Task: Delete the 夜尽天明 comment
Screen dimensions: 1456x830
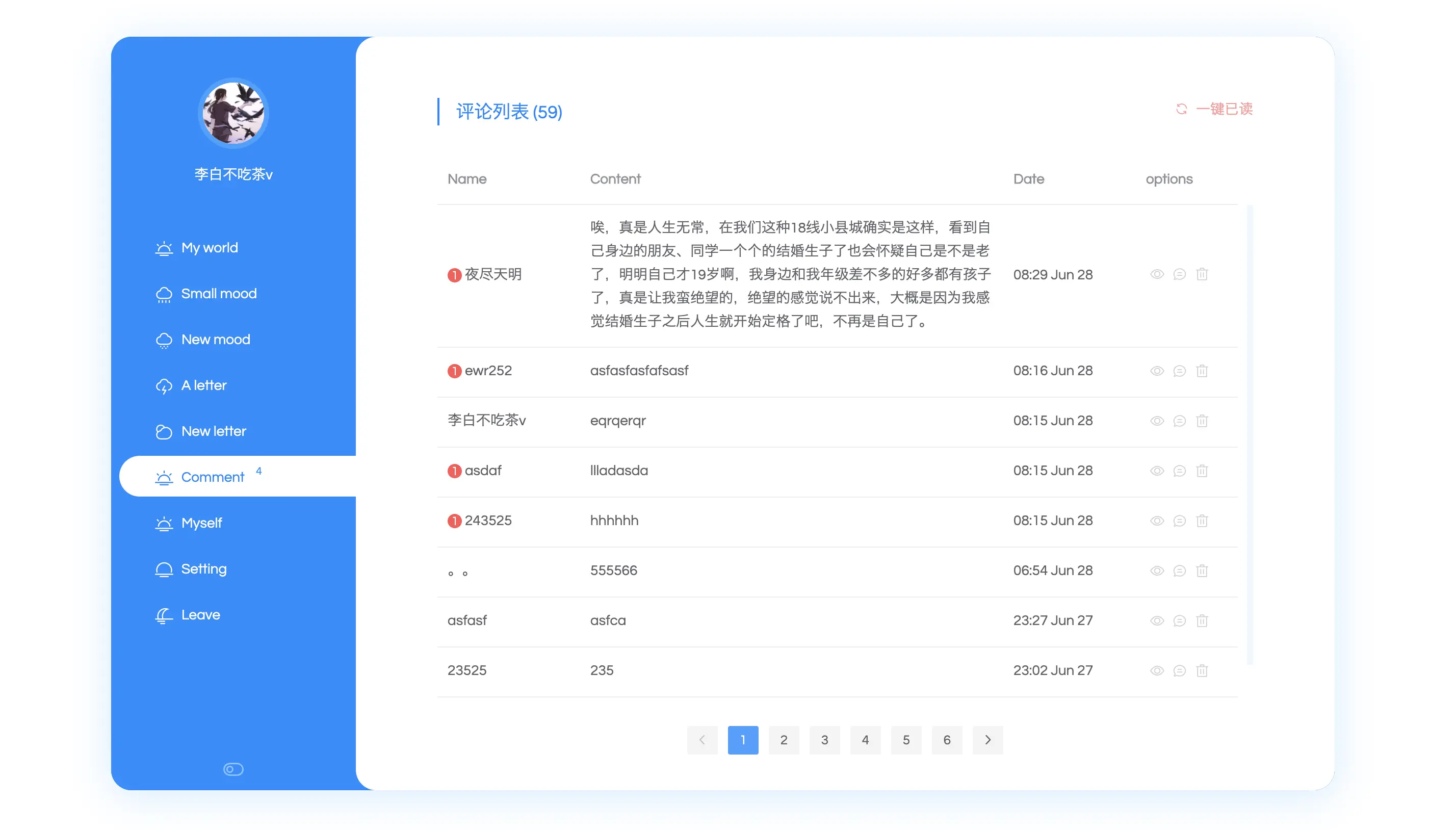Action: tap(1202, 274)
